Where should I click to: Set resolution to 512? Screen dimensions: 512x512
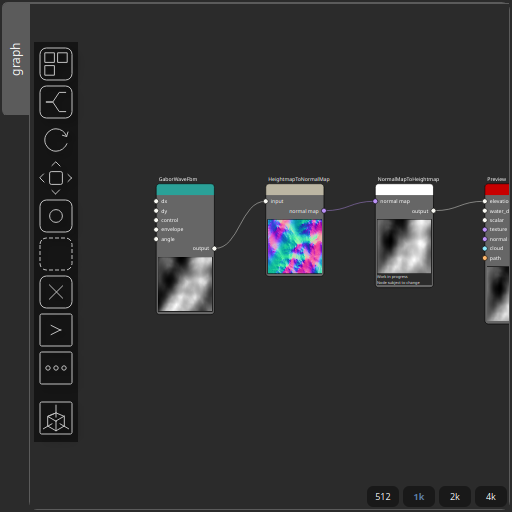(x=383, y=497)
